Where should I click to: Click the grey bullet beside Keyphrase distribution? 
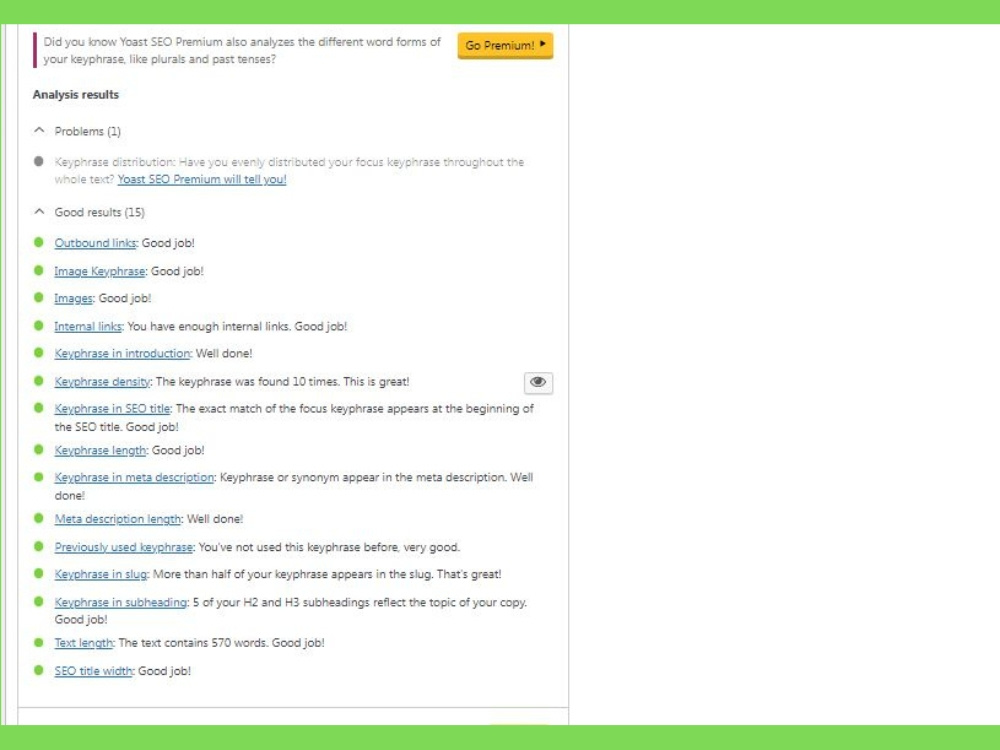[x=39, y=161]
